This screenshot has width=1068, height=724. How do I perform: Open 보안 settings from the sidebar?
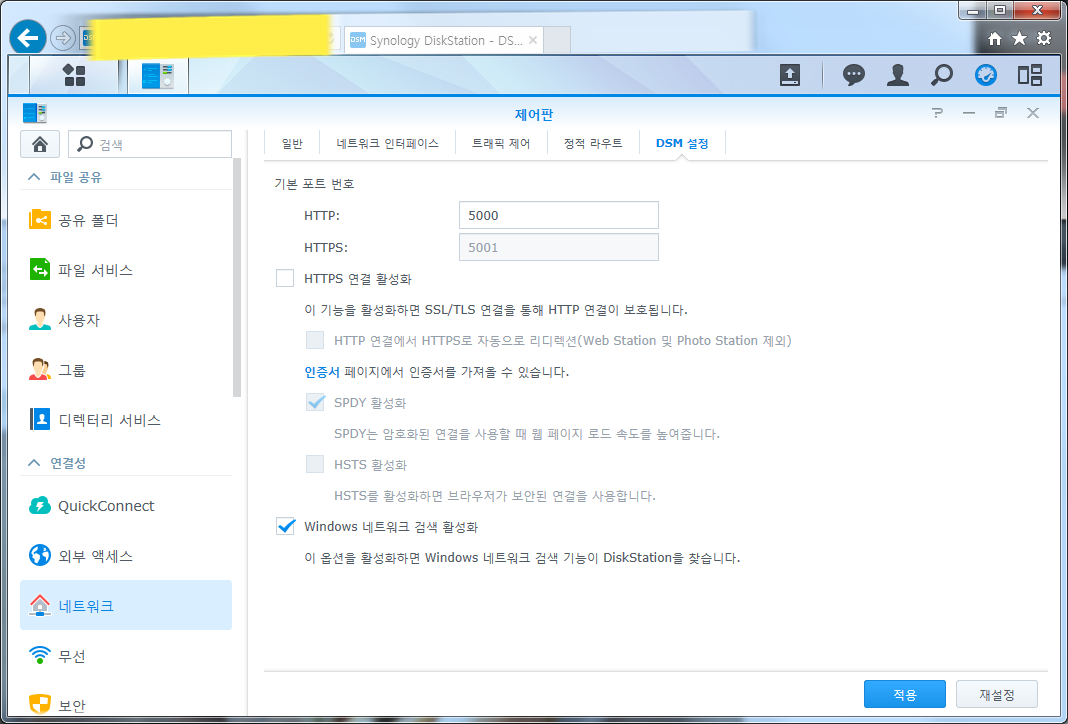pos(69,705)
